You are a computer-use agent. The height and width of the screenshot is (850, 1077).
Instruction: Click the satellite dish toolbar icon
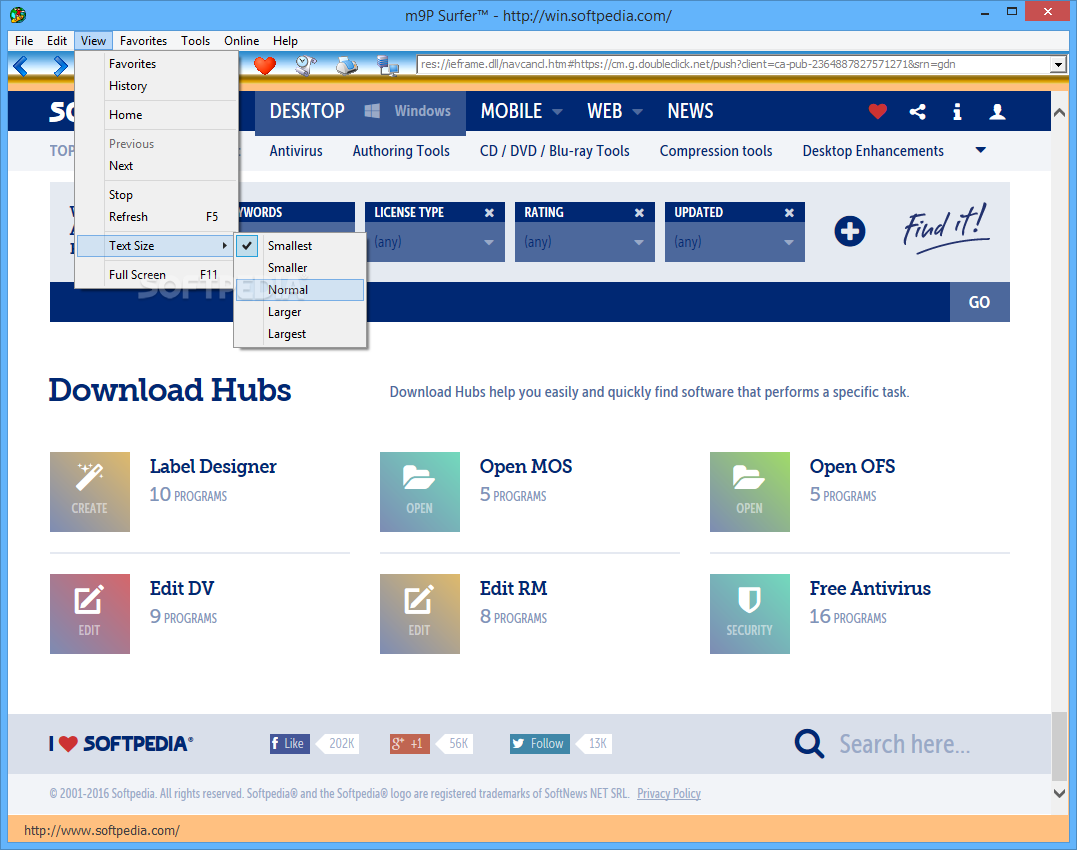coord(306,65)
